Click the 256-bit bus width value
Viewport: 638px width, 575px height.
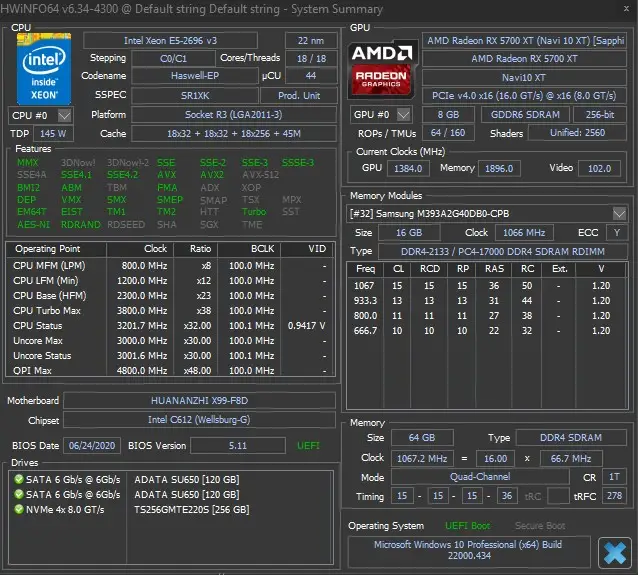[x=600, y=115]
